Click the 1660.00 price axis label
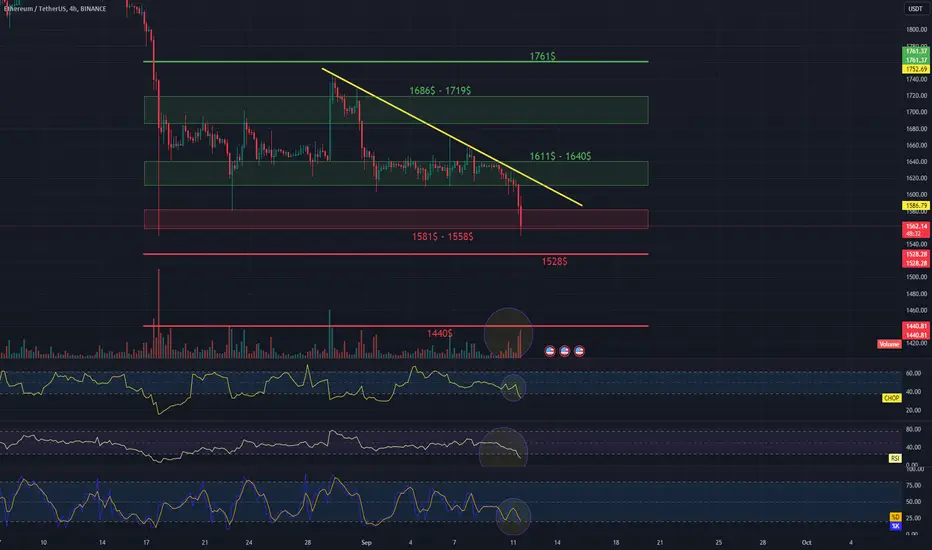Image resolution: width=932 pixels, height=550 pixels. pos(916,145)
